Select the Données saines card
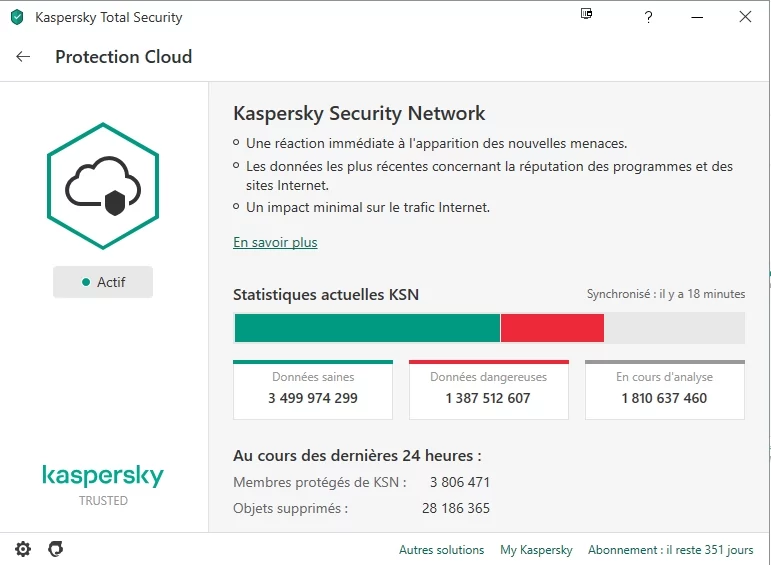The width and height of the screenshot is (771, 565). pos(313,390)
